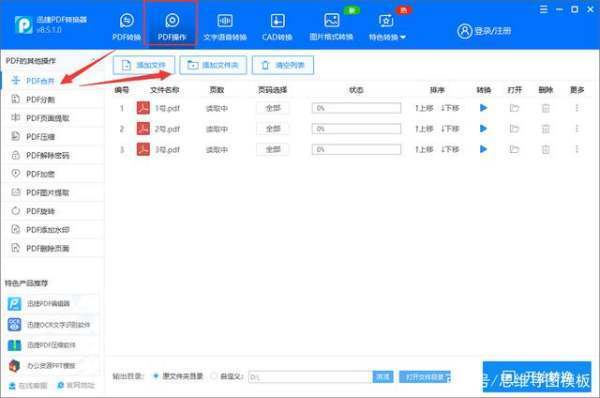Click 官网地址 website link
The height and width of the screenshot is (398, 600).
point(76,385)
